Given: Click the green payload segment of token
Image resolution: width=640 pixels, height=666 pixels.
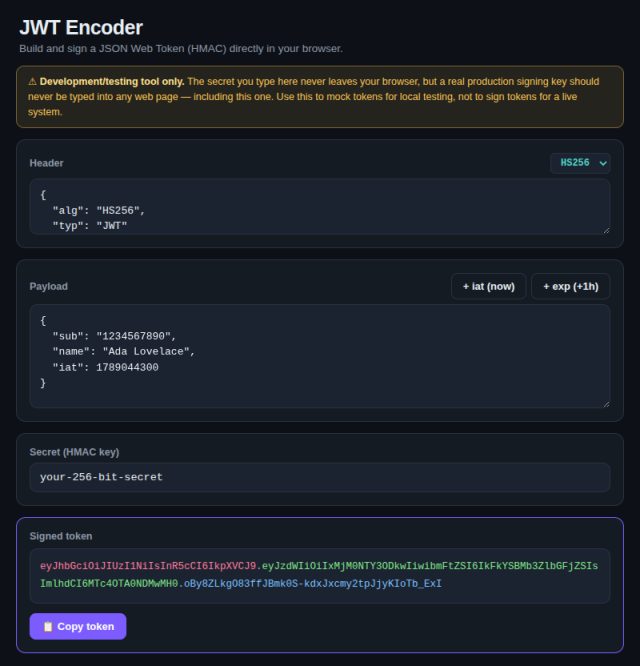Looking at the screenshot, I should pyautogui.click(x=430, y=566).
